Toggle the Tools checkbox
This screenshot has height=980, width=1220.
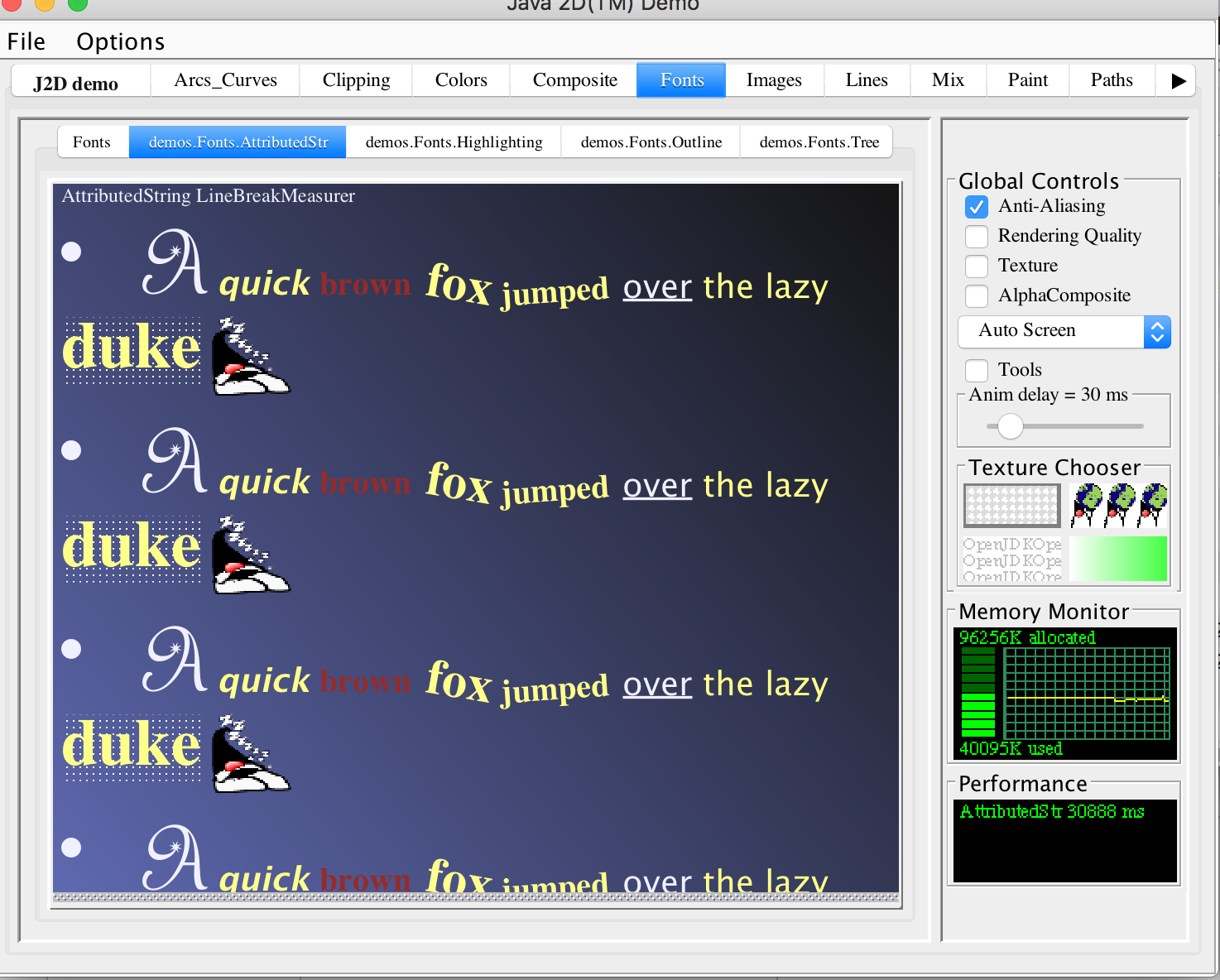click(x=977, y=370)
